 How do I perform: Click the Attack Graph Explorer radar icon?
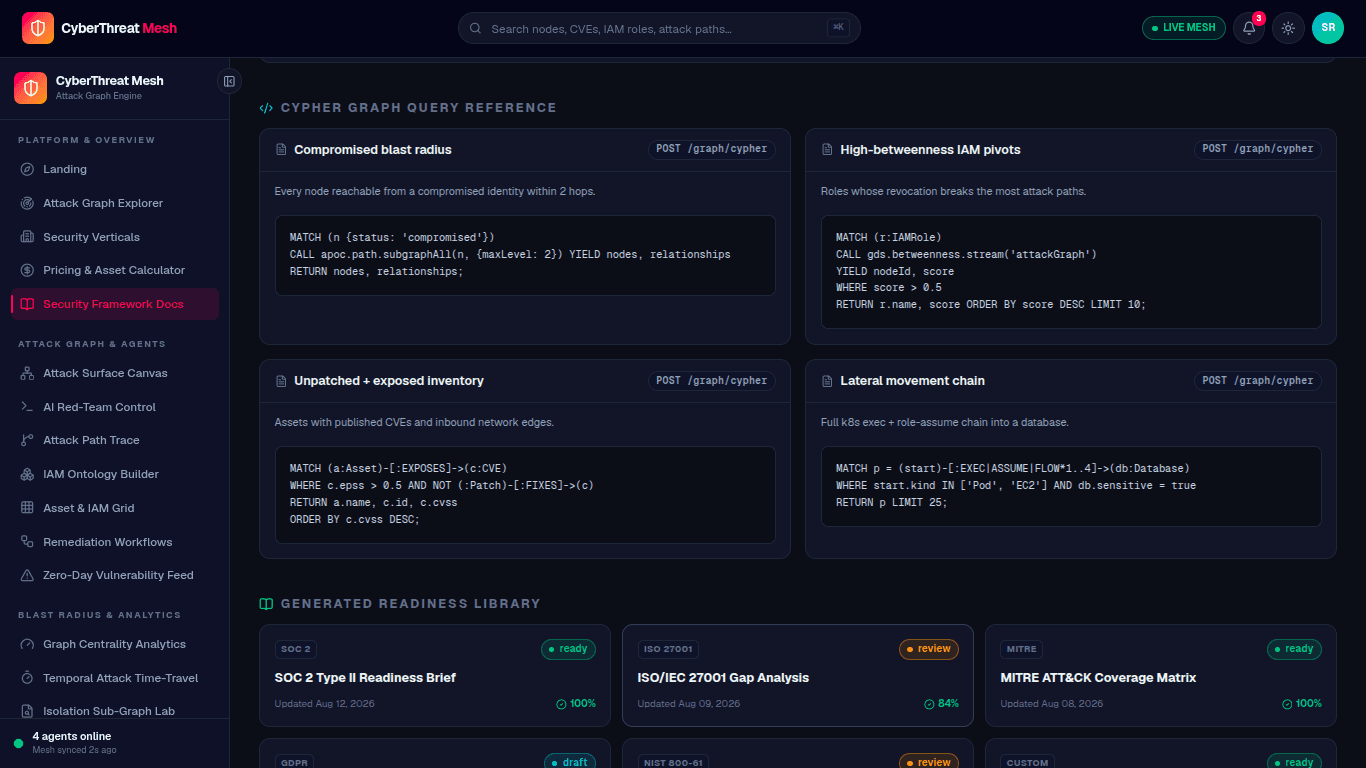27,203
